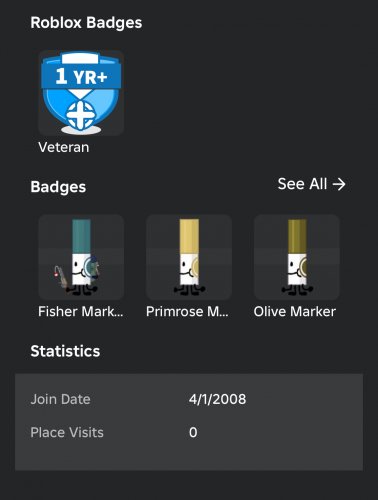The width and height of the screenshot is (378, 500).
Task: Click the Primrose M... badge title
Action: tap(187, 312)
